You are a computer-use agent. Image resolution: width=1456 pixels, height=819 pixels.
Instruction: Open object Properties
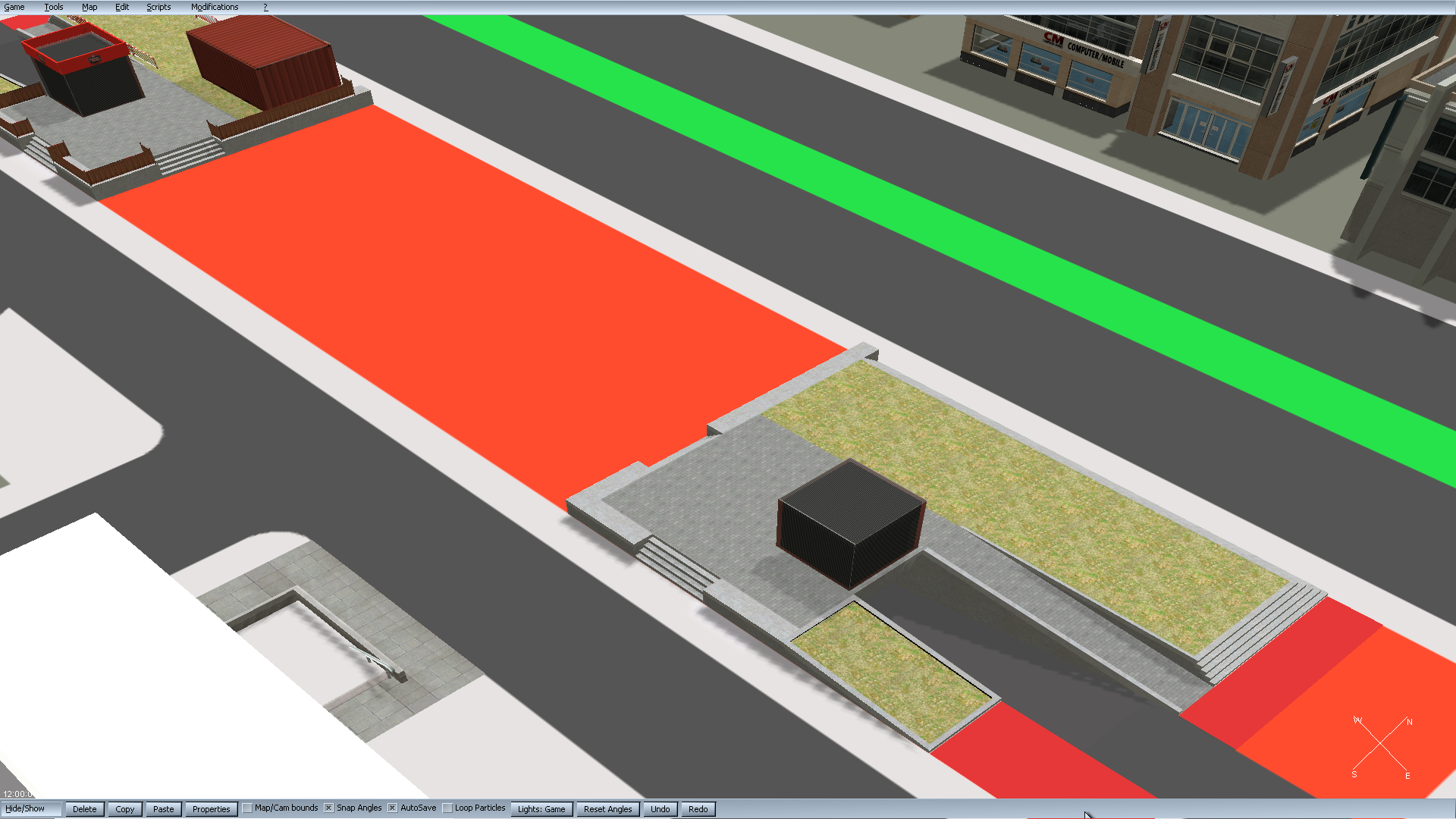point(211,809)
